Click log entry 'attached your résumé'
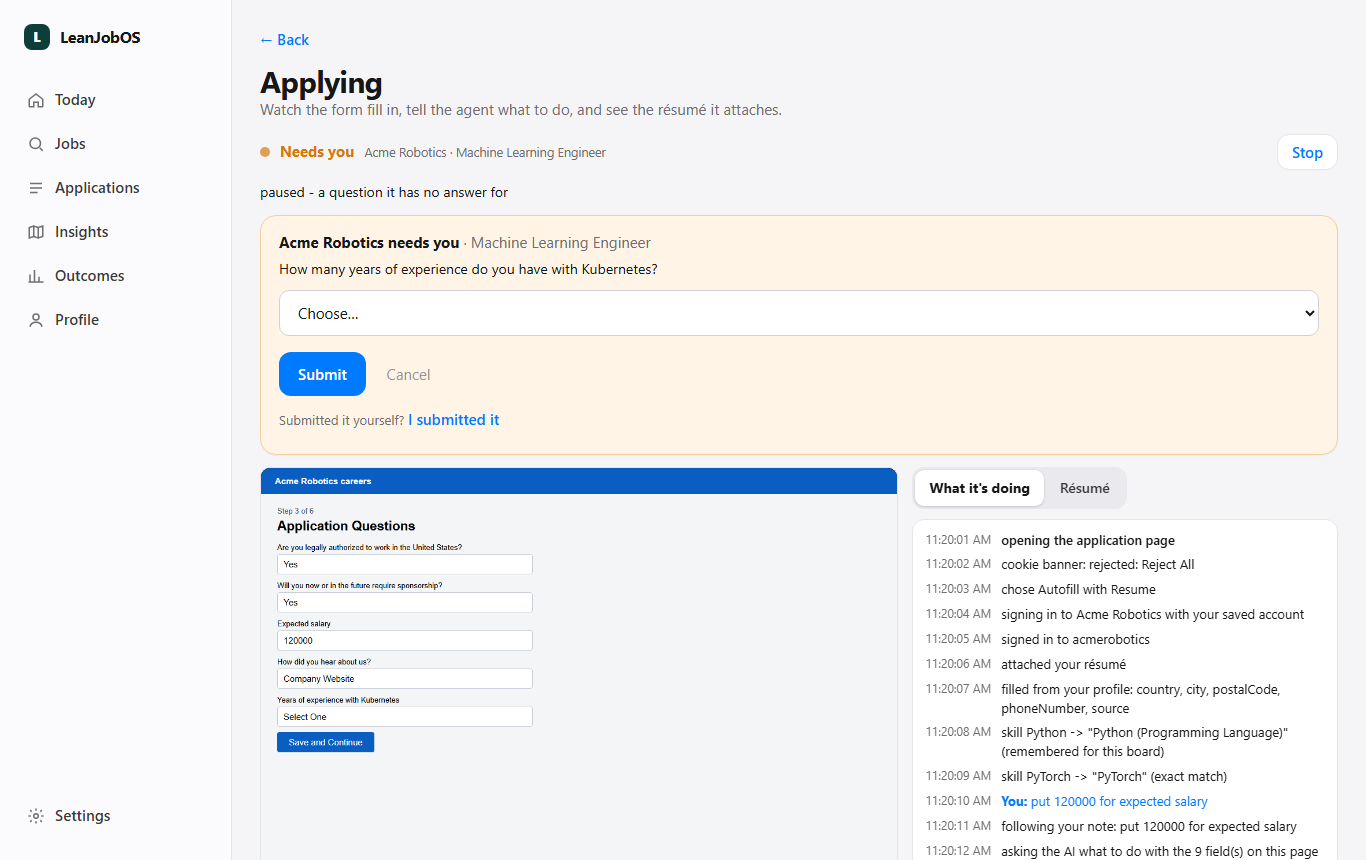1366x860 pixels. point(1063,665)
